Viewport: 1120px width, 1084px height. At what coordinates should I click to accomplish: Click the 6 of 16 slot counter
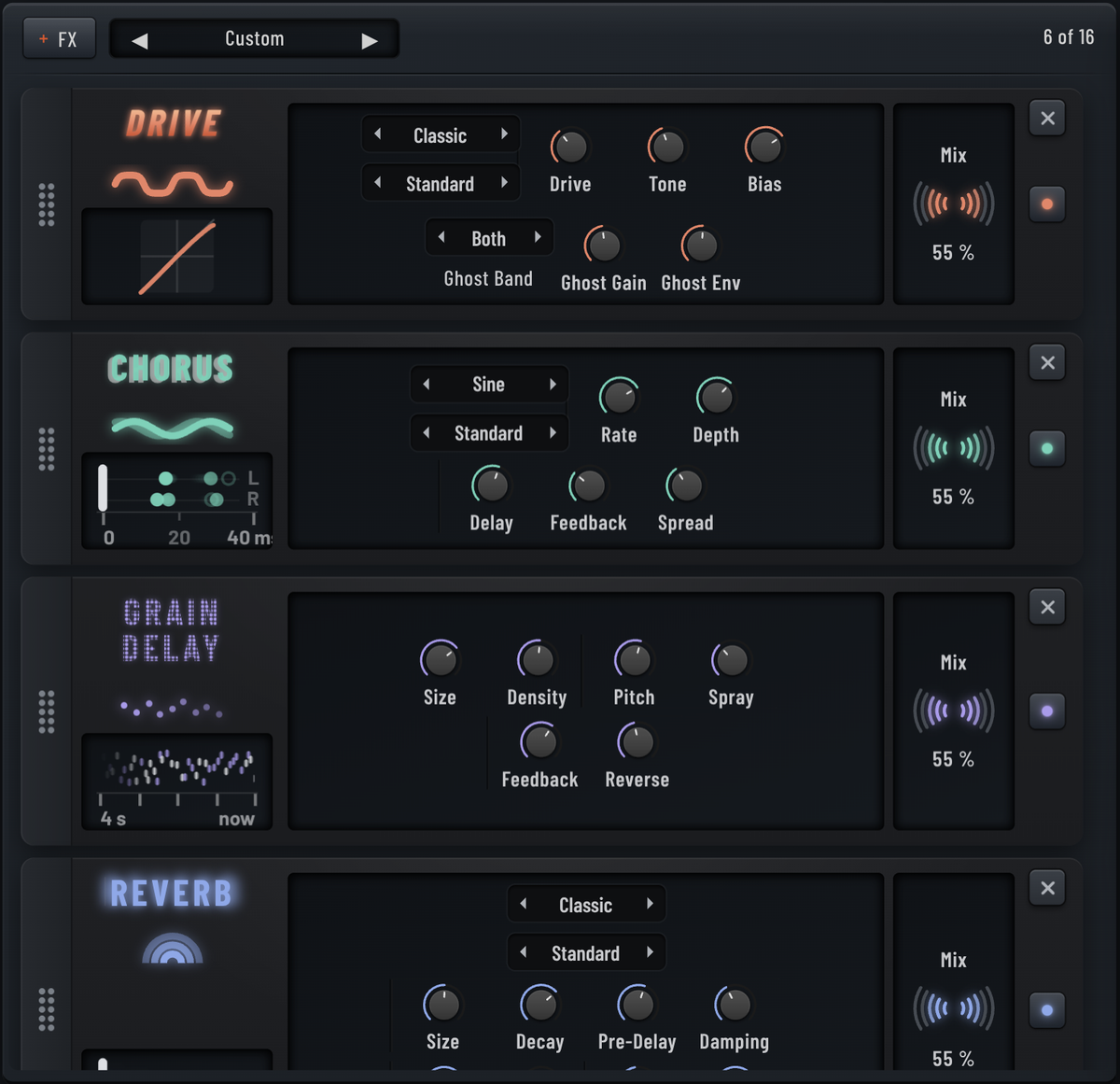click(x=1069, y=37)
